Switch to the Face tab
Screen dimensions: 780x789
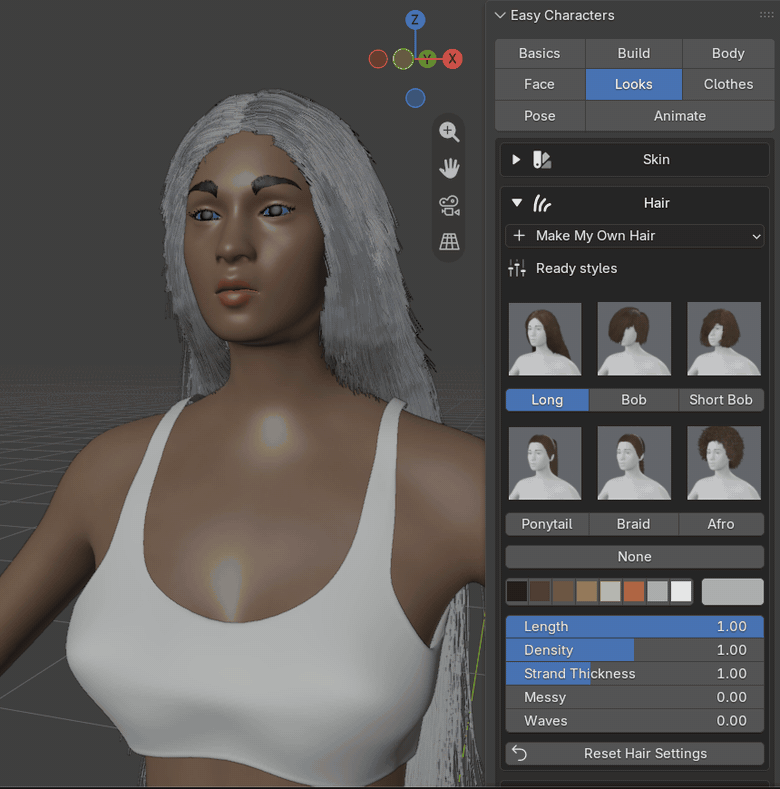(x=539, y=84)
